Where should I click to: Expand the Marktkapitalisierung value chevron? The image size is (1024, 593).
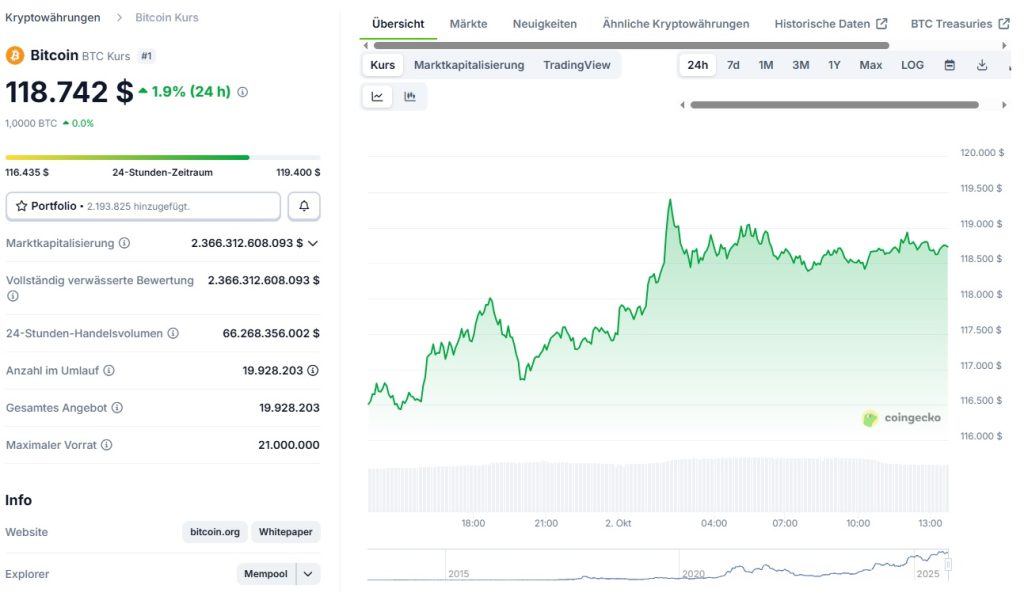(x=313, y=243)
